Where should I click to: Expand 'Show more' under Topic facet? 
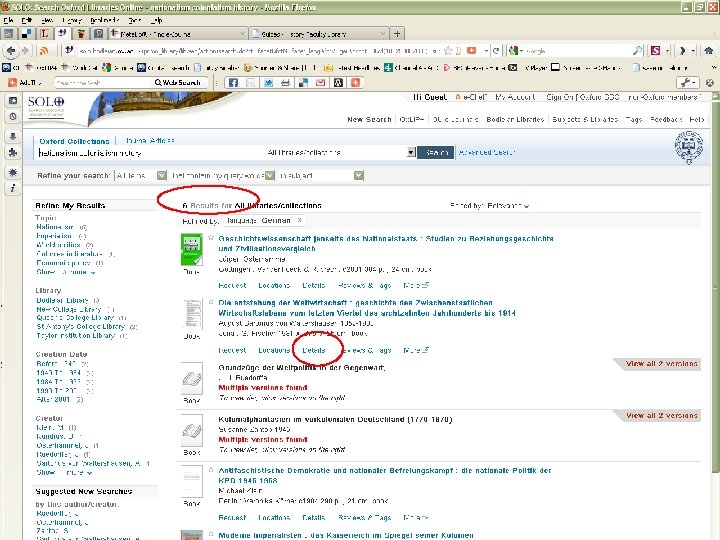point(65,272)
